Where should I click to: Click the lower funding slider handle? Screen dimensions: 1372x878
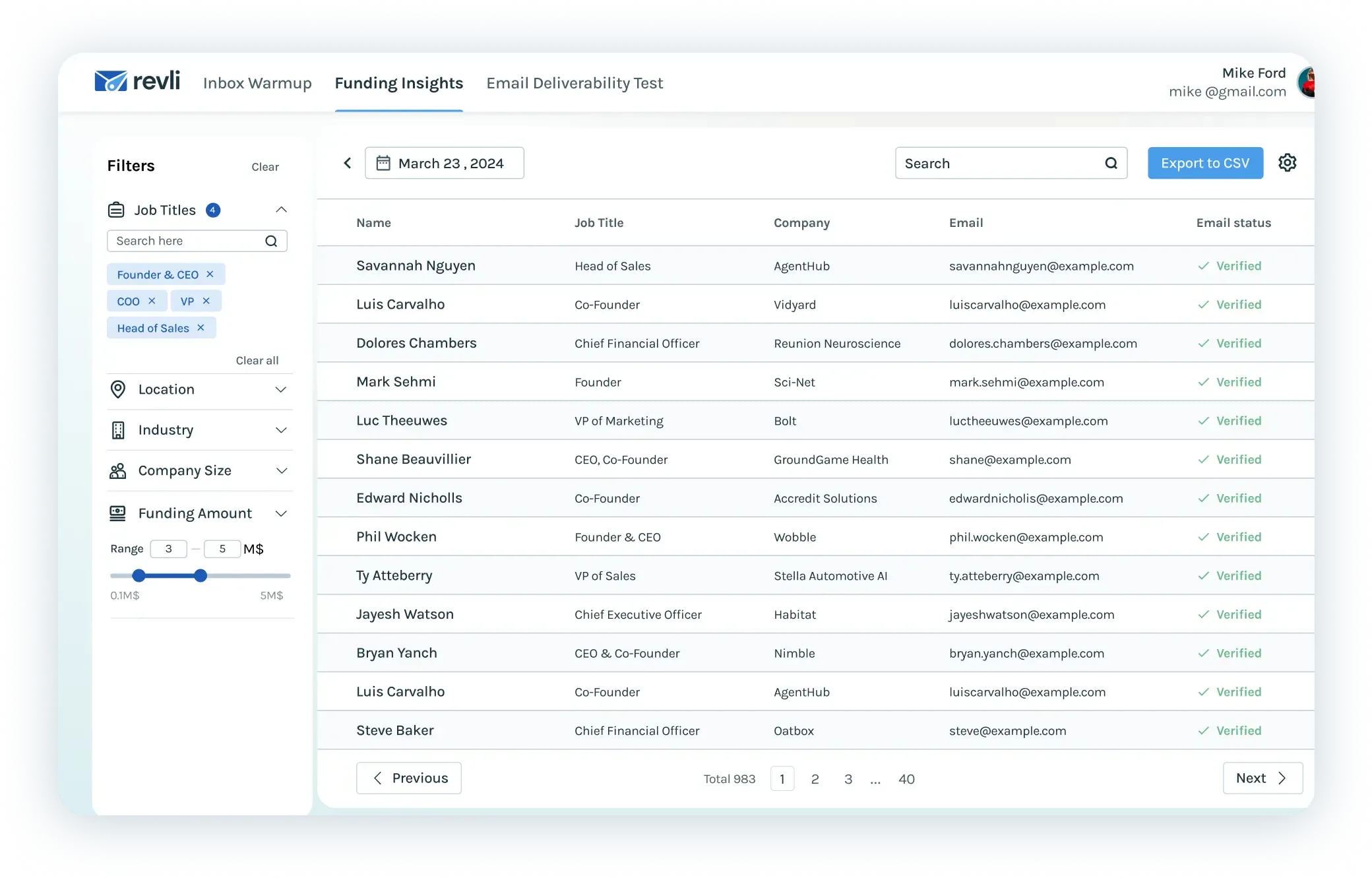(x=139, y=576)
